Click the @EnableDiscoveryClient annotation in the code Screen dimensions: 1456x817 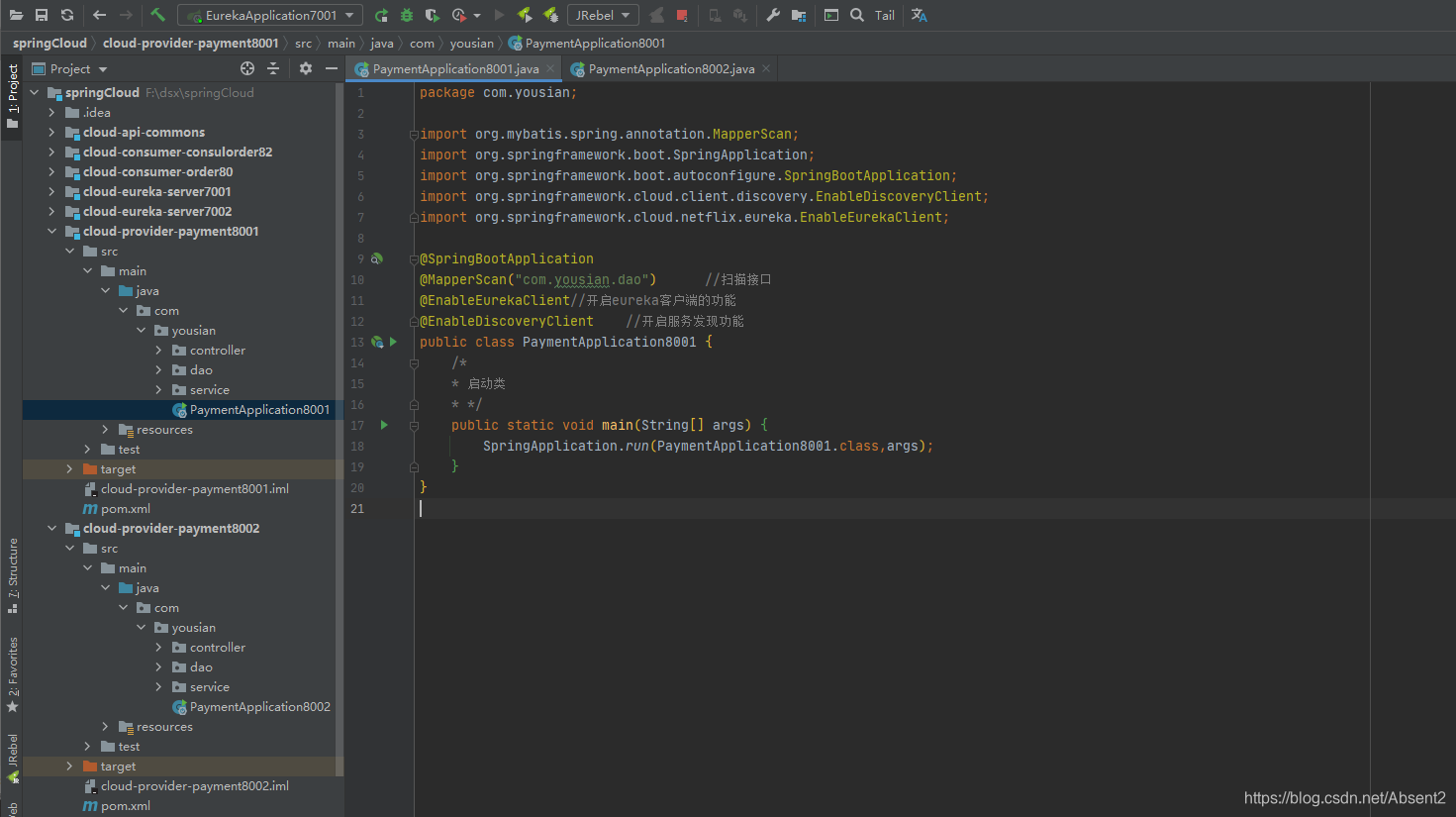tap(507, 321)
